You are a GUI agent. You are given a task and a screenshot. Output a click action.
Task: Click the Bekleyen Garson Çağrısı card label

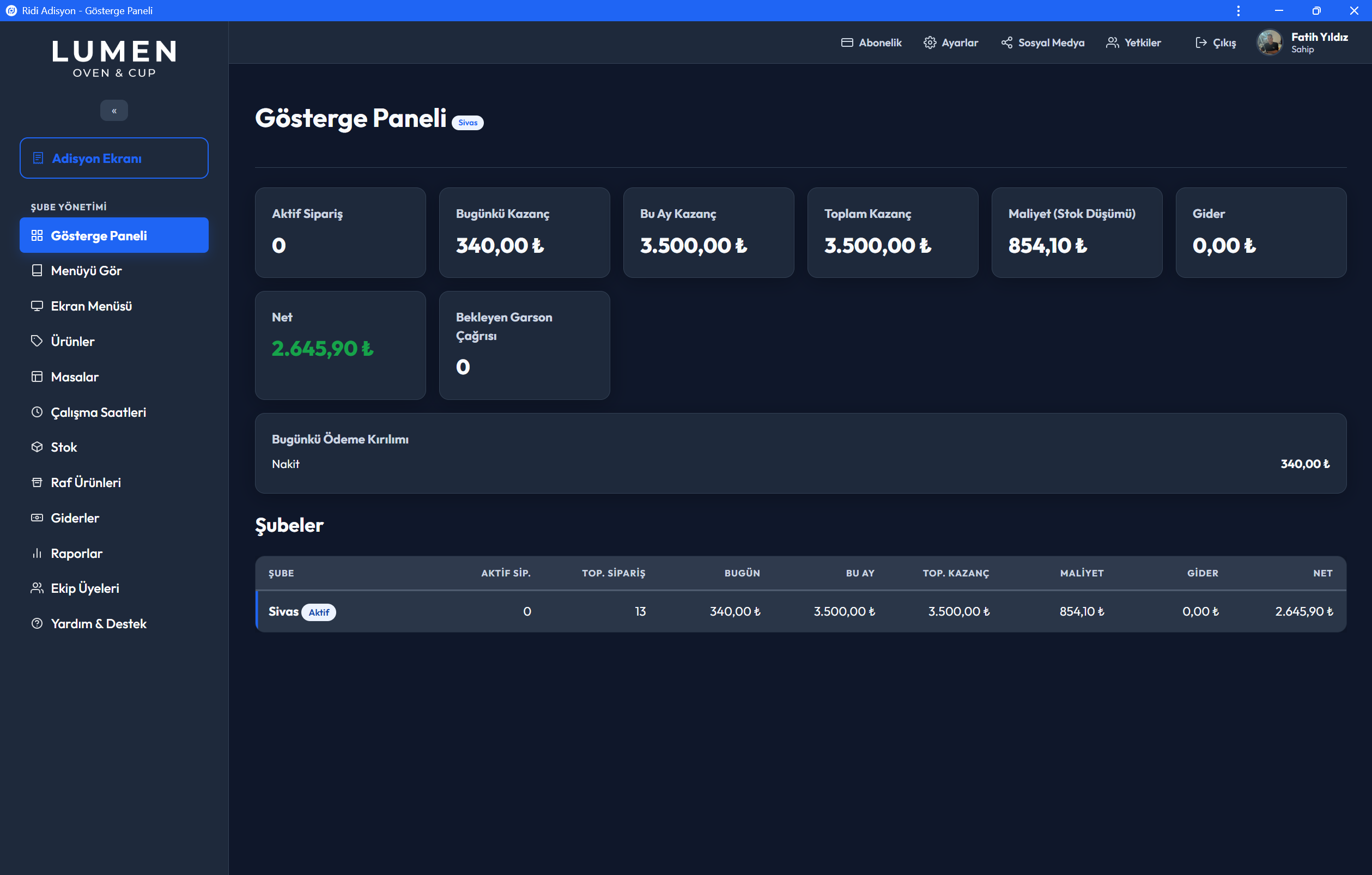click(x=504, y=326)
